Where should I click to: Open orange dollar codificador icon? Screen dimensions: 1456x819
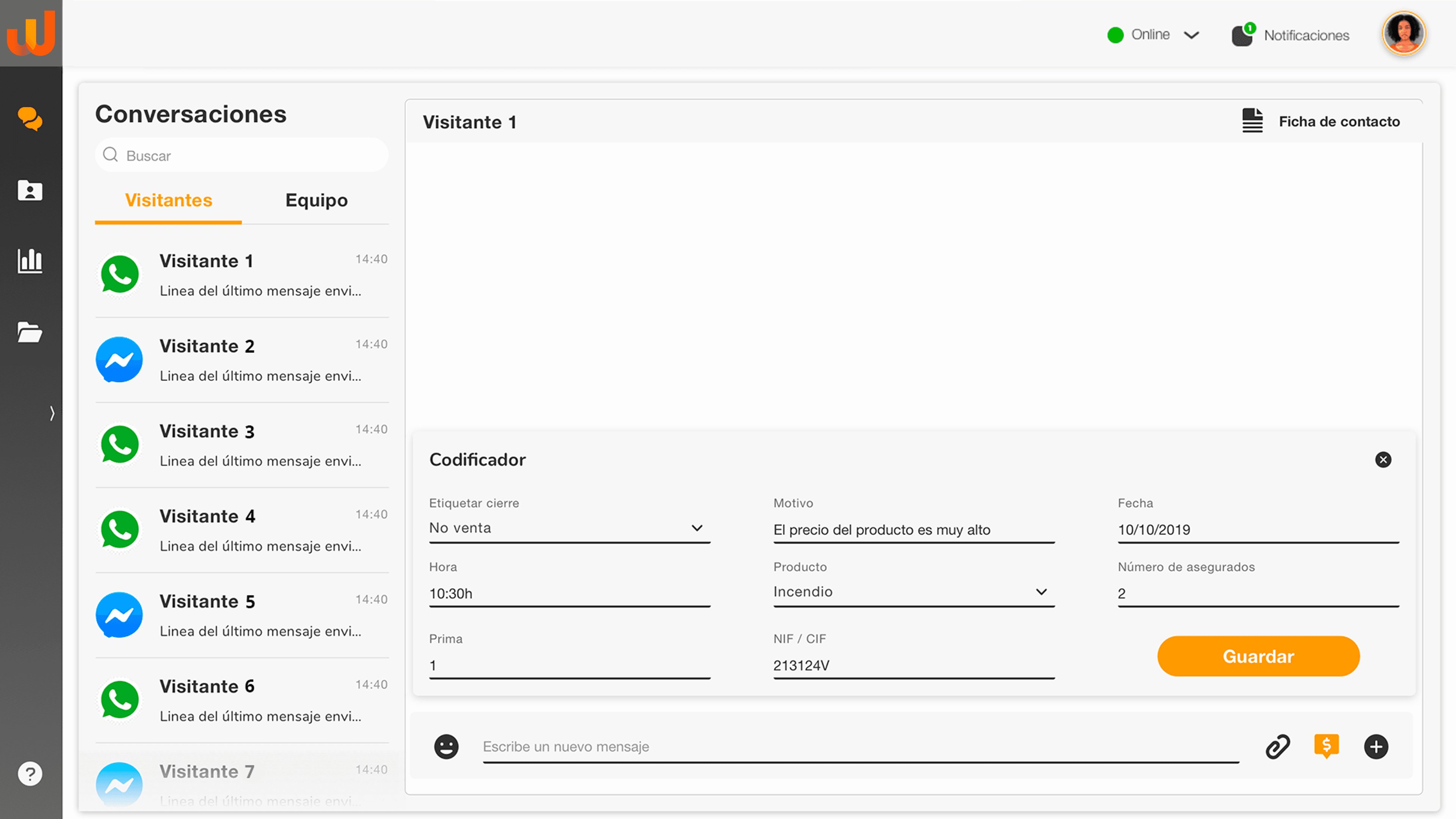coord(1326,746)
